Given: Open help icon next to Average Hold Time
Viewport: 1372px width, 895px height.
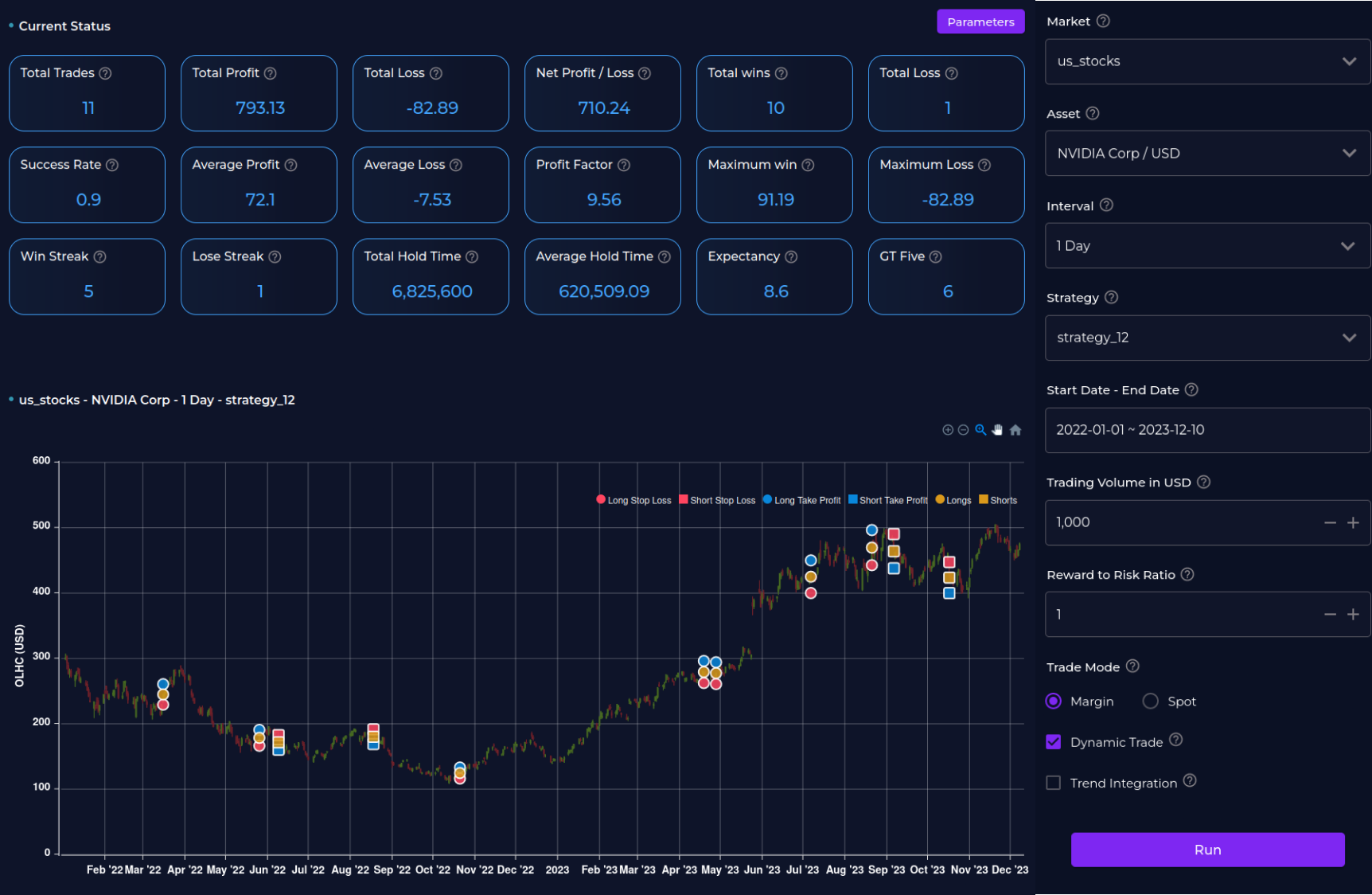Looking at the screenshot, I should [665, 256].
